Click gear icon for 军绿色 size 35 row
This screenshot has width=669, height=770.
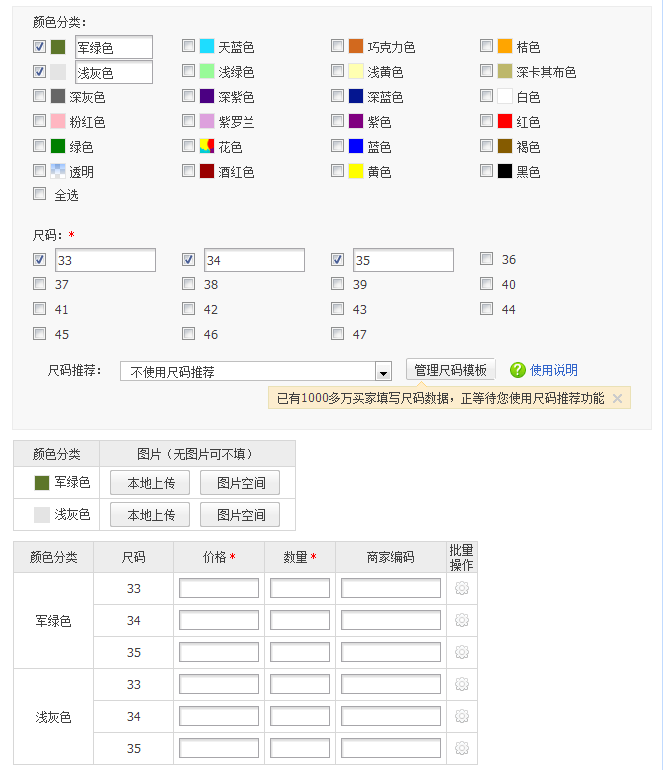click(x=462, y=652)
